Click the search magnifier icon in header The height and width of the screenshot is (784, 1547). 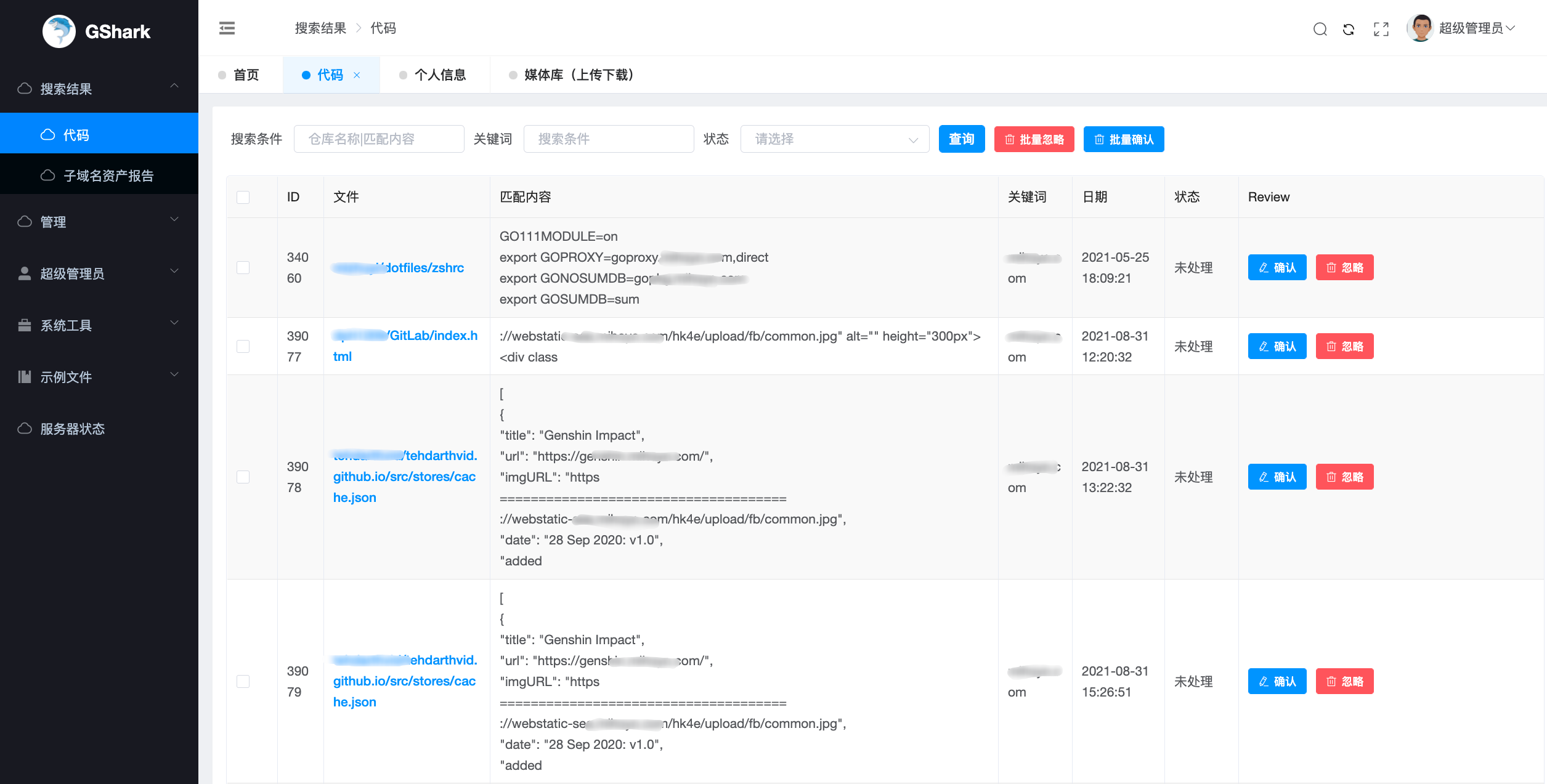point(1320,29)
